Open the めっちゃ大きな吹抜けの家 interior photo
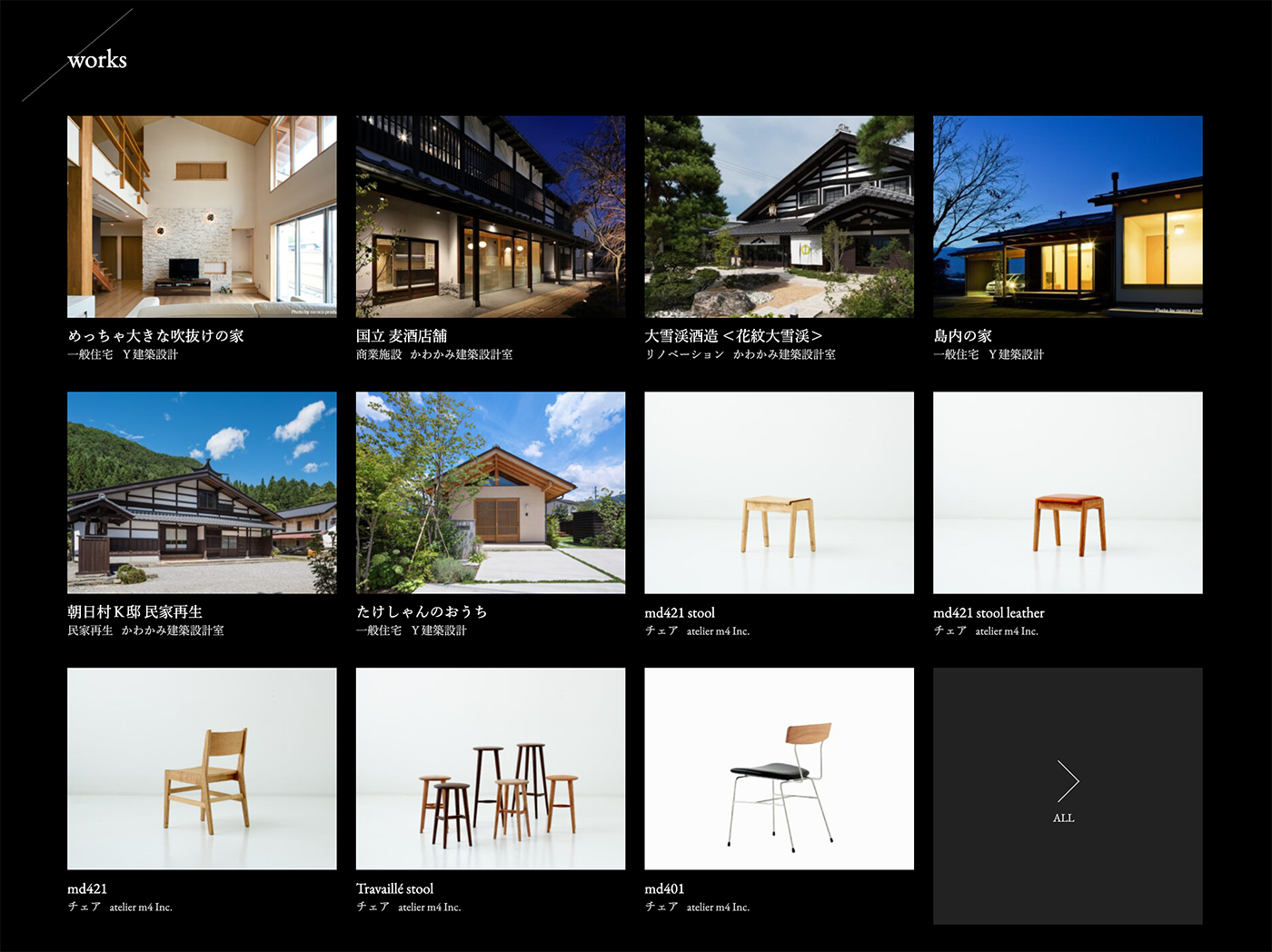This screenshot has width=1272, height=952. (x=202, y=216)
